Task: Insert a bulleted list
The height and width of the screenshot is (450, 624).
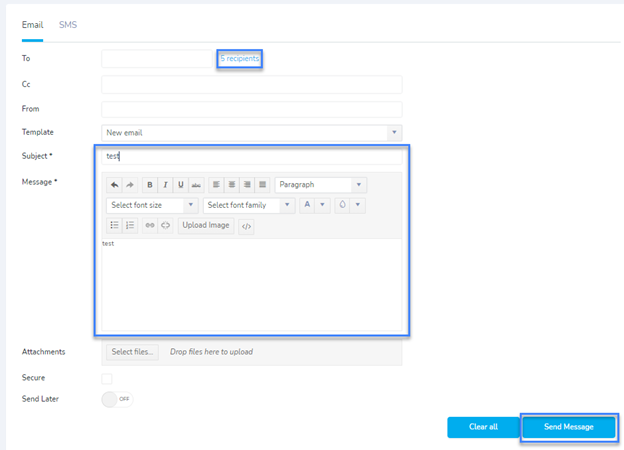Action: 114,225
